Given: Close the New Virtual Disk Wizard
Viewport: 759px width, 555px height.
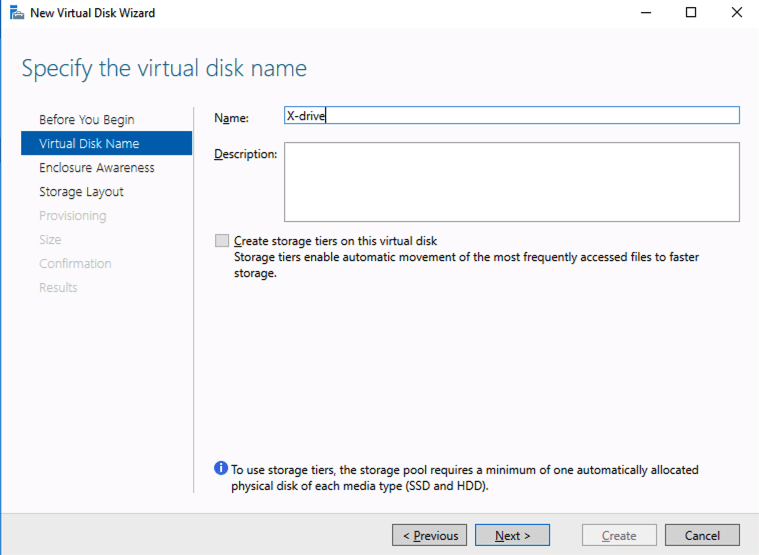Looking at the screenshot, I should [x=736, y=13].
